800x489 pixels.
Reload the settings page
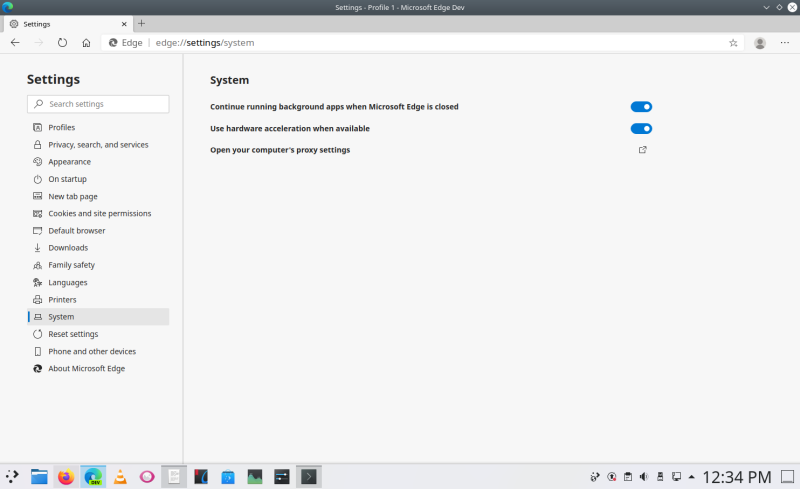[x=62, y=43]
